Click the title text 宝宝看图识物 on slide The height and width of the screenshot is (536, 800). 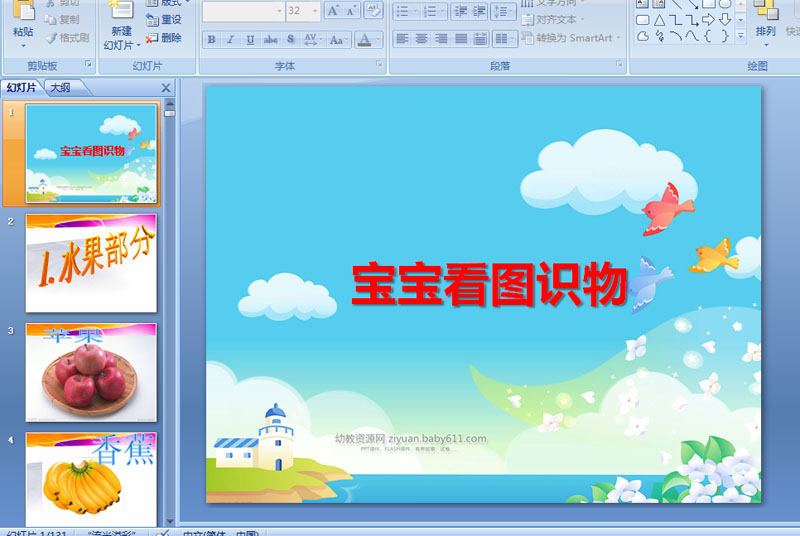pos(490,284)
